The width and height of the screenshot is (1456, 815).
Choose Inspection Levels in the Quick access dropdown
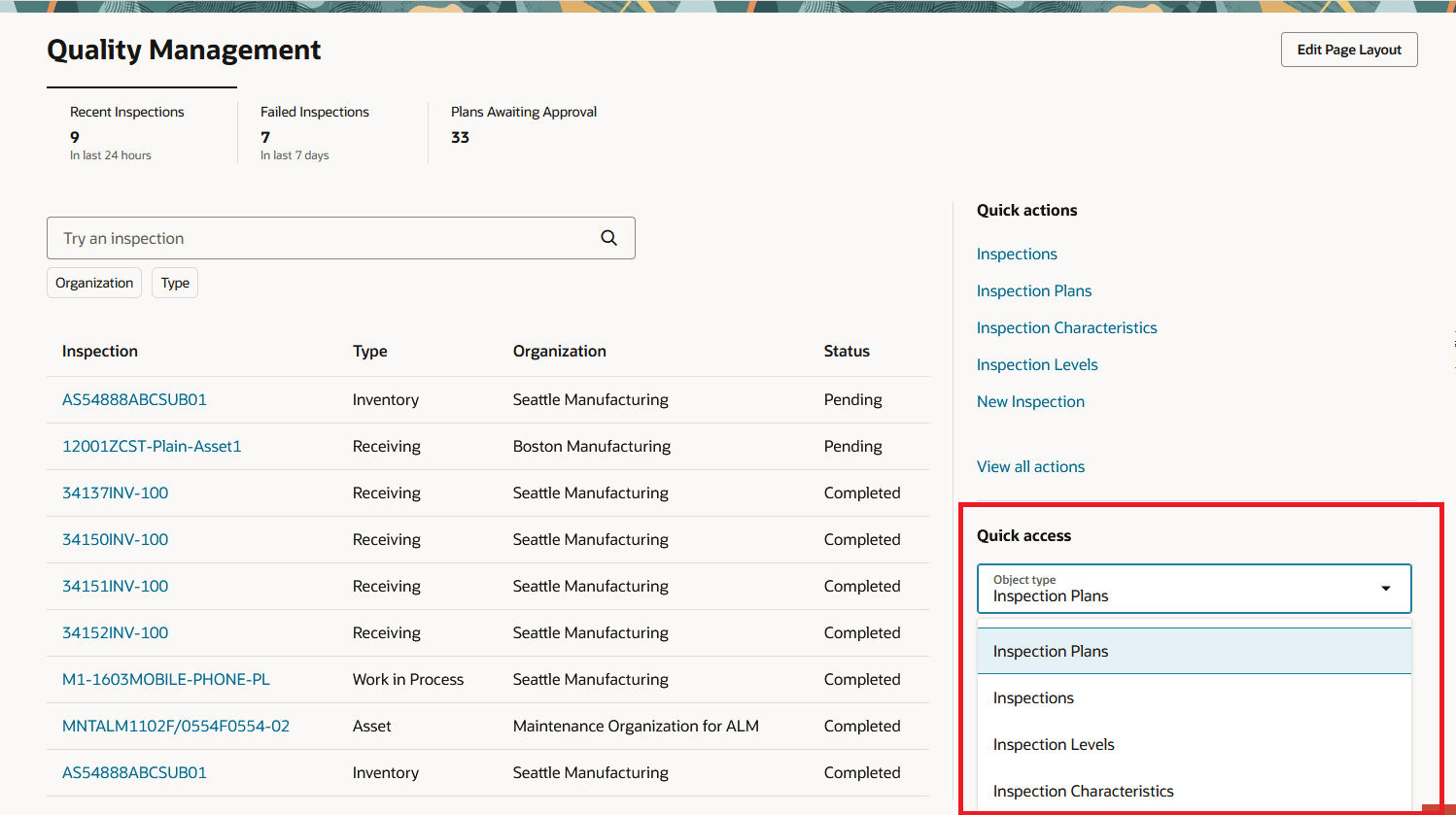(1054, 744)
